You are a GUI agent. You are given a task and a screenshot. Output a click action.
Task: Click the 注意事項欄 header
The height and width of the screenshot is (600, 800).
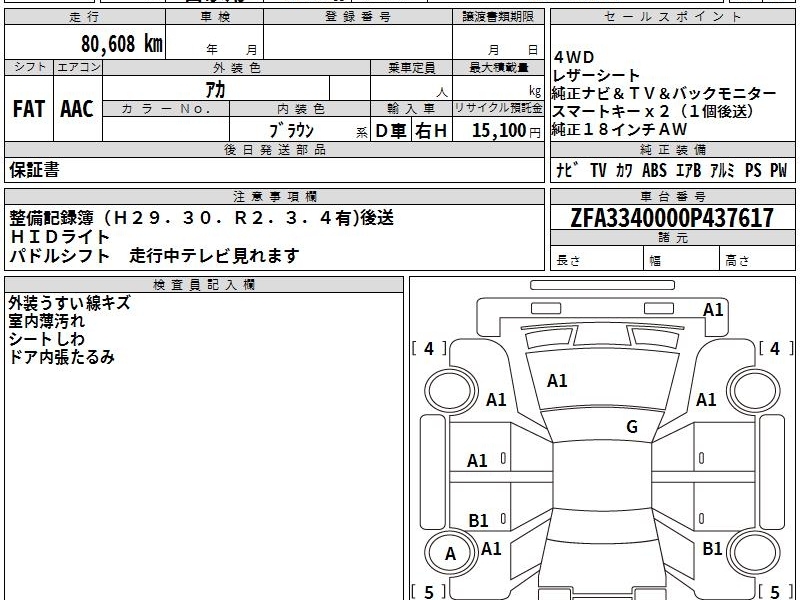click(274, 196)
